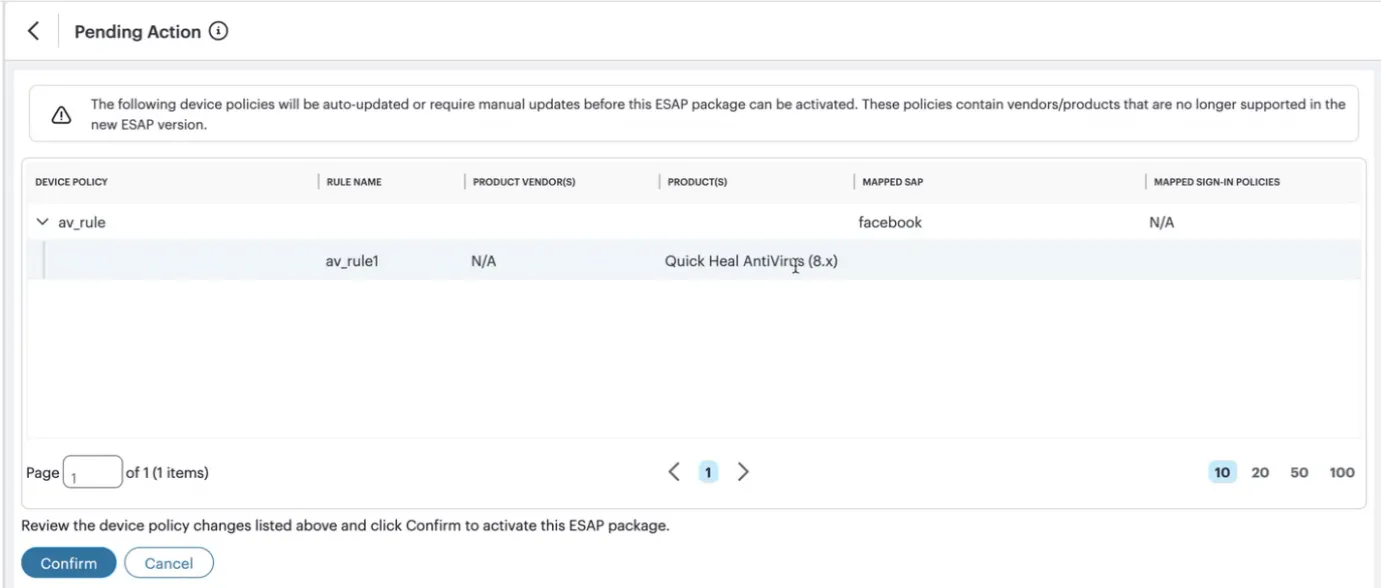Open the Pending Action info icon
Viewport: 1381px width, 588px height.
[219, 31]
